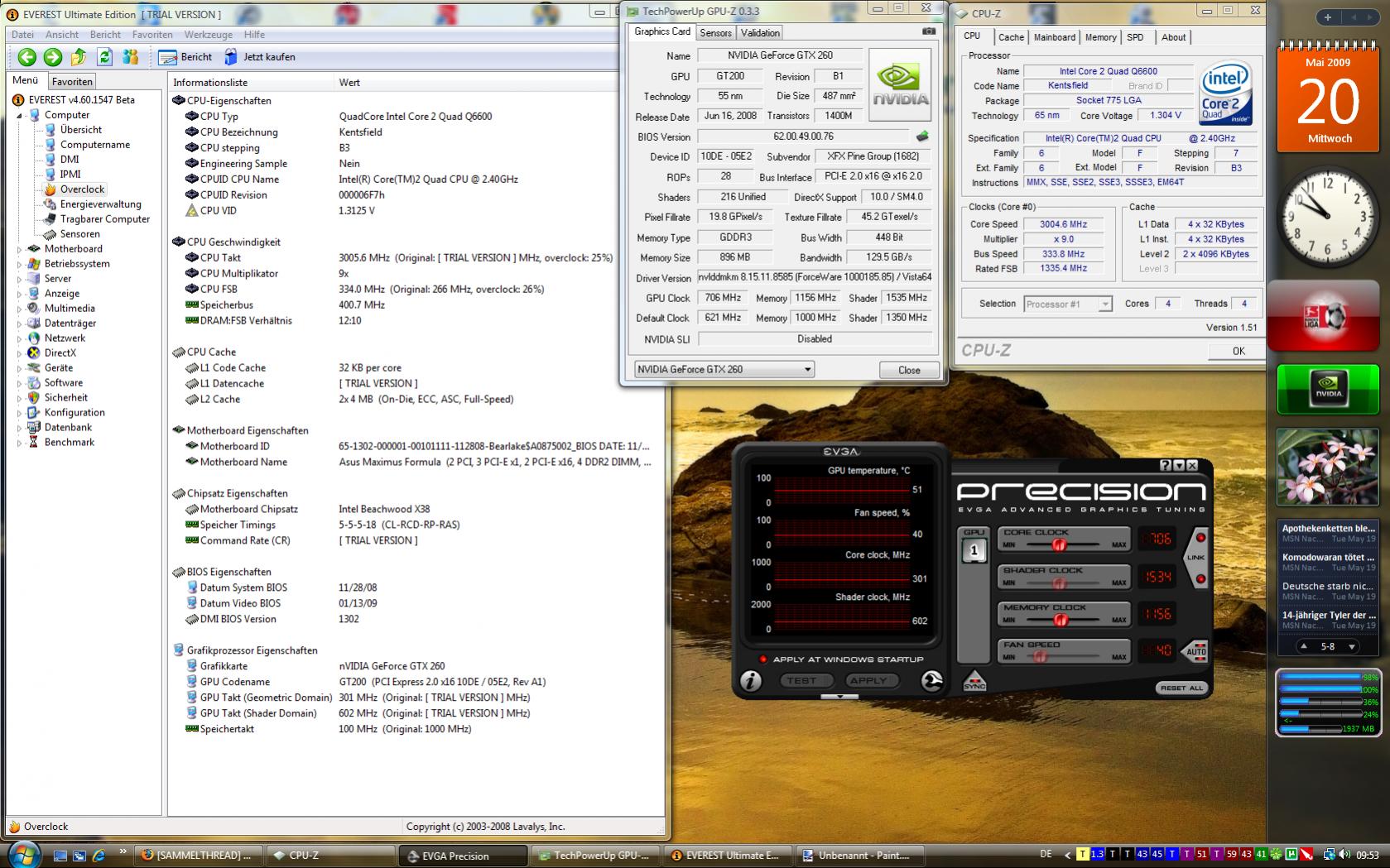Toggle Apply at Windows Startup in Precision
This screenshot has width=1390, height=868.
point(763,659)
